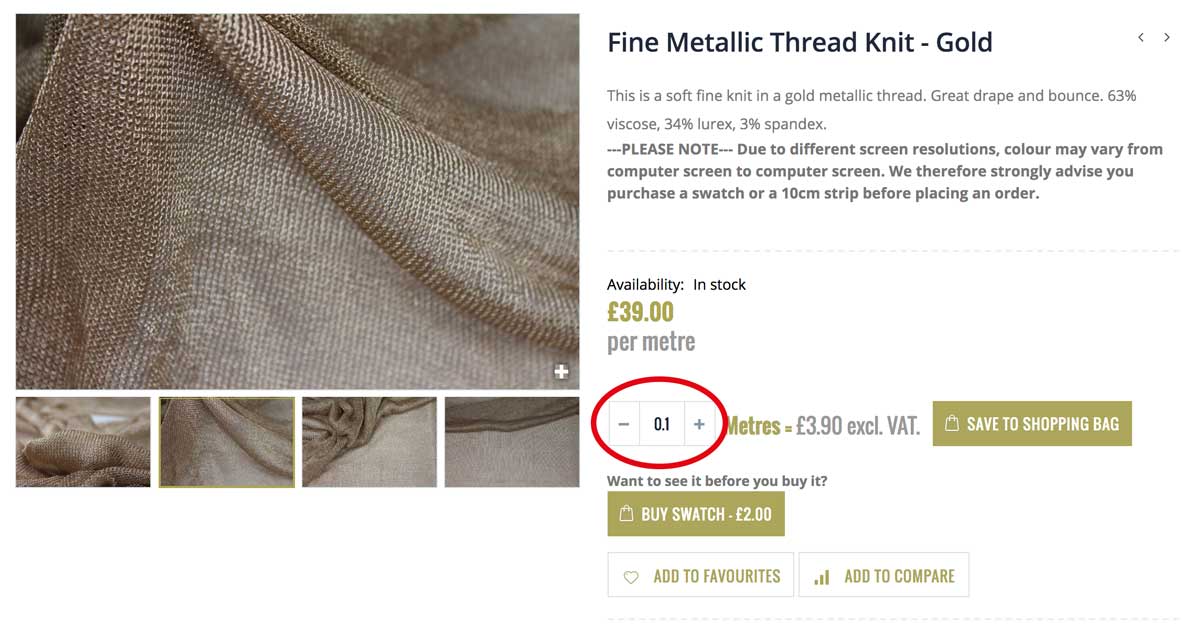Image resolution: width=1200 pixels, height=641 pixels.
Task: Zoom the main image with plus icon
Action: 562,372
